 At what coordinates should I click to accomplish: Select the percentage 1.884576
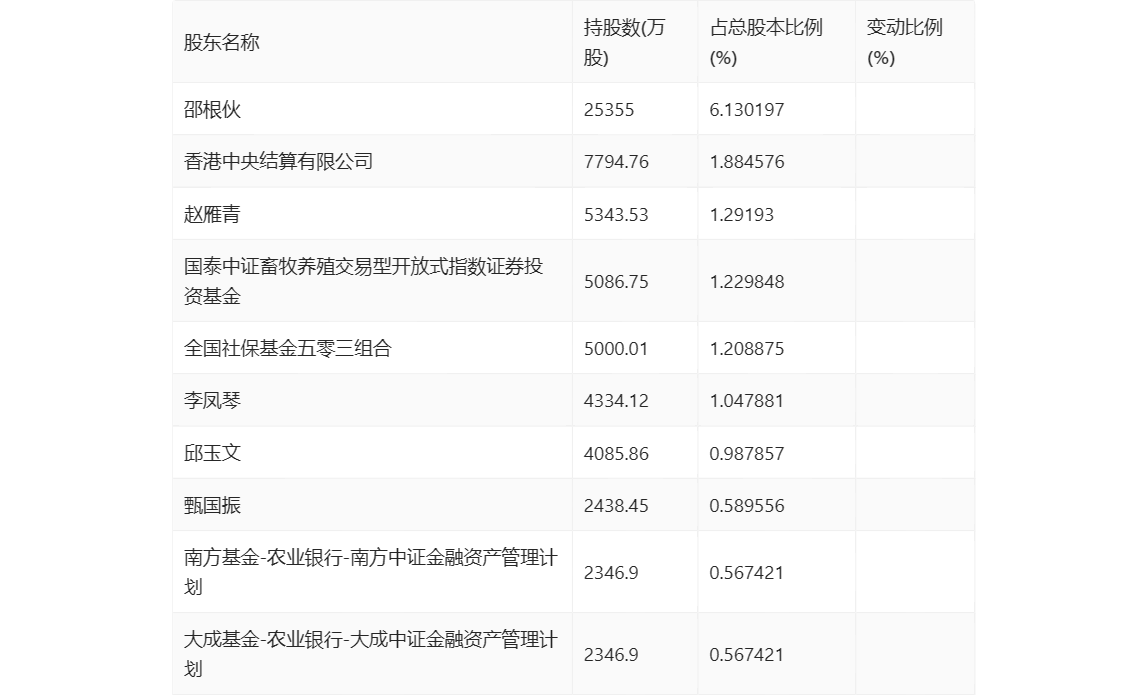[746, 162]
